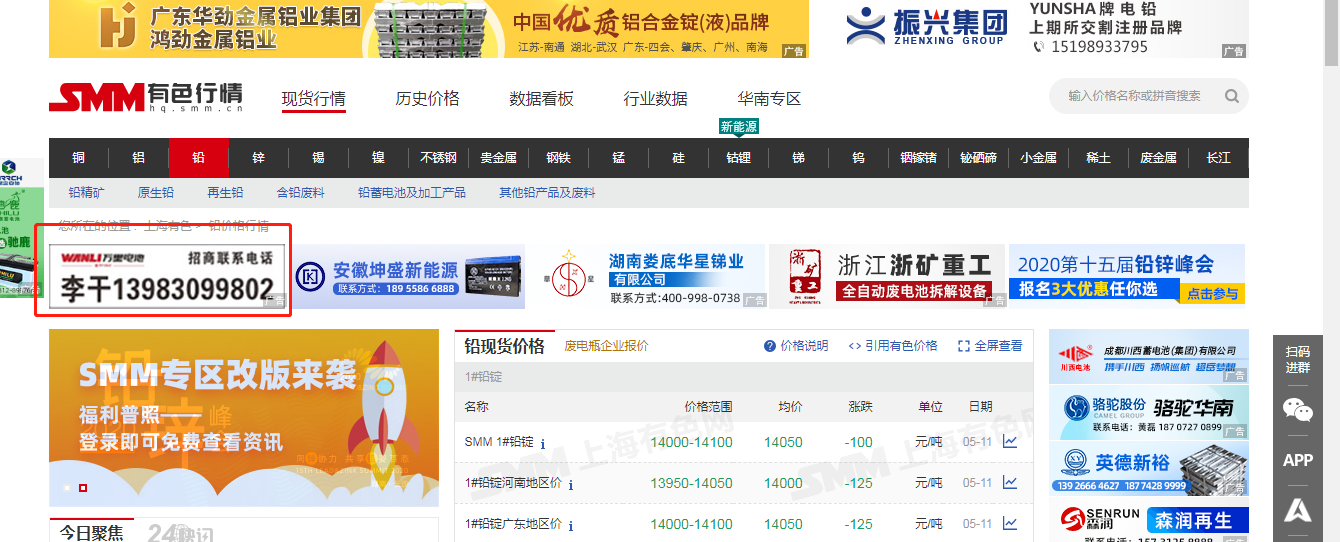The height and width of the screenshot is (542, 1340).
Task: Click the search magnifier icon
Action: click(x=1231, y=97)
